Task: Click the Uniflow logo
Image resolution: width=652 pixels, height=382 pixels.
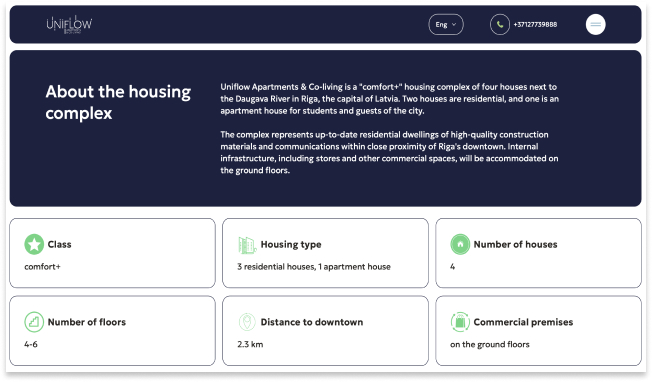Action: 69,24
